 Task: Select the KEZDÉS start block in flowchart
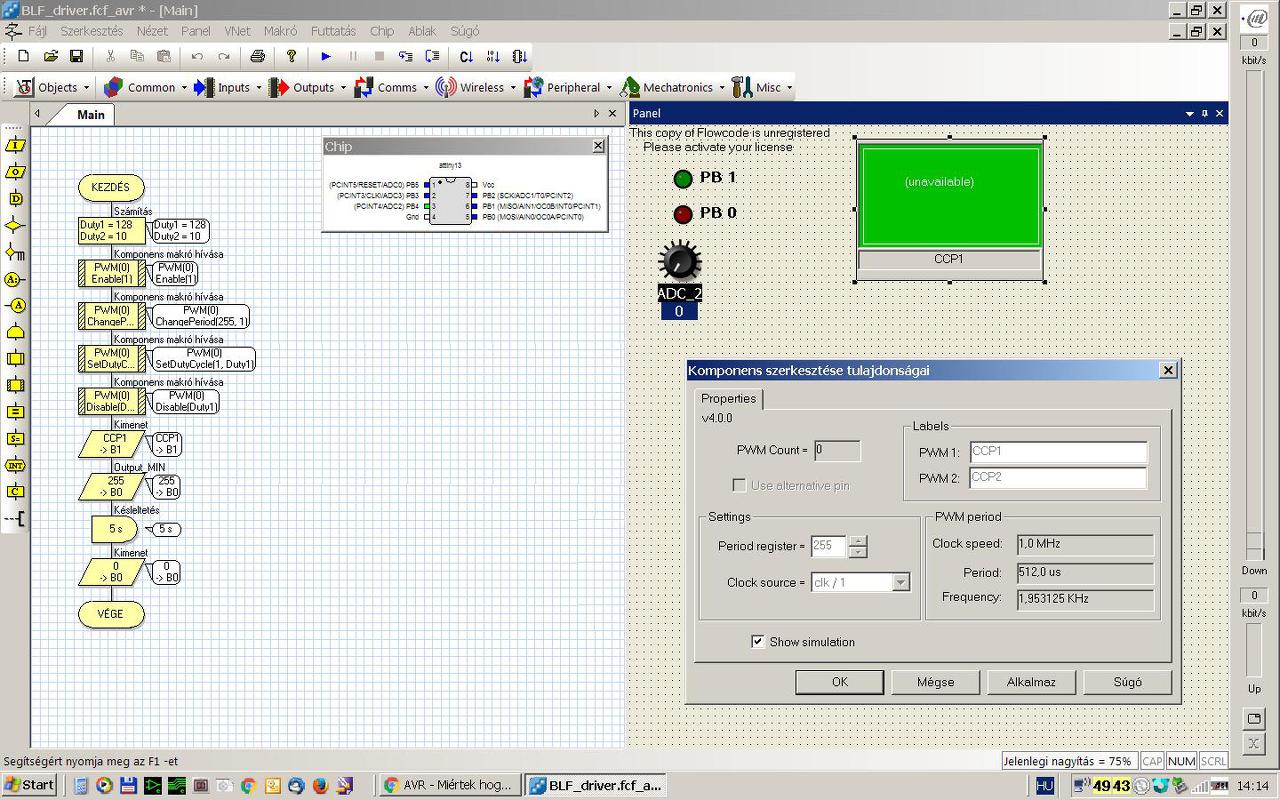tap(111, 187)
